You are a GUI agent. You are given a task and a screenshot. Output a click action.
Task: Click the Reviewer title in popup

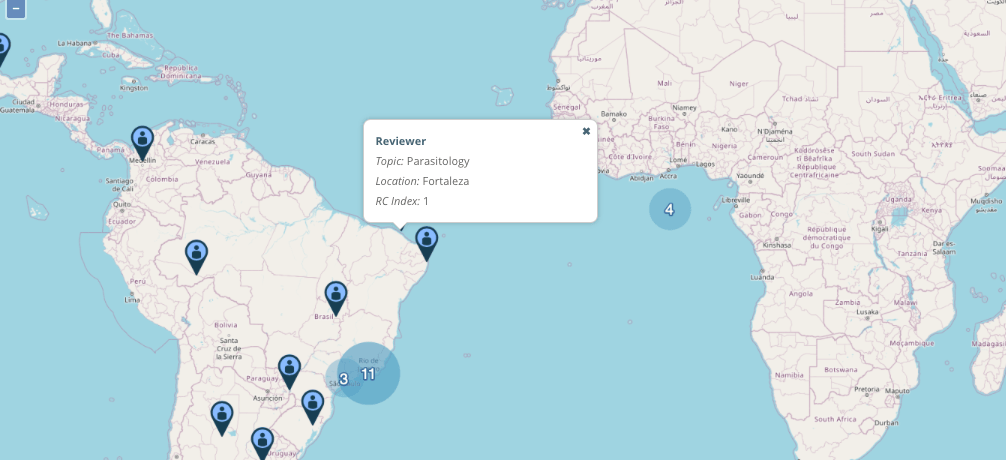tap(400, 141)
